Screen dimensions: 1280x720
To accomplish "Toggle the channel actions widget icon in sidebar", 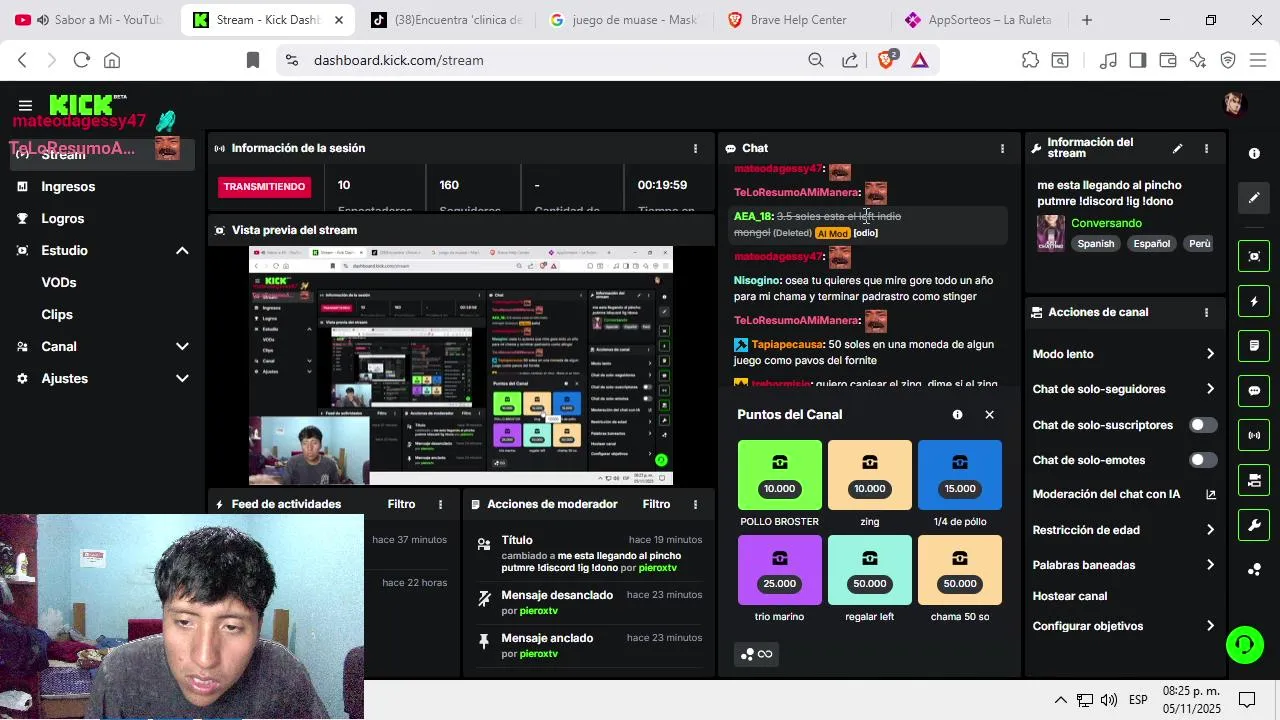I will [1254, 481].
